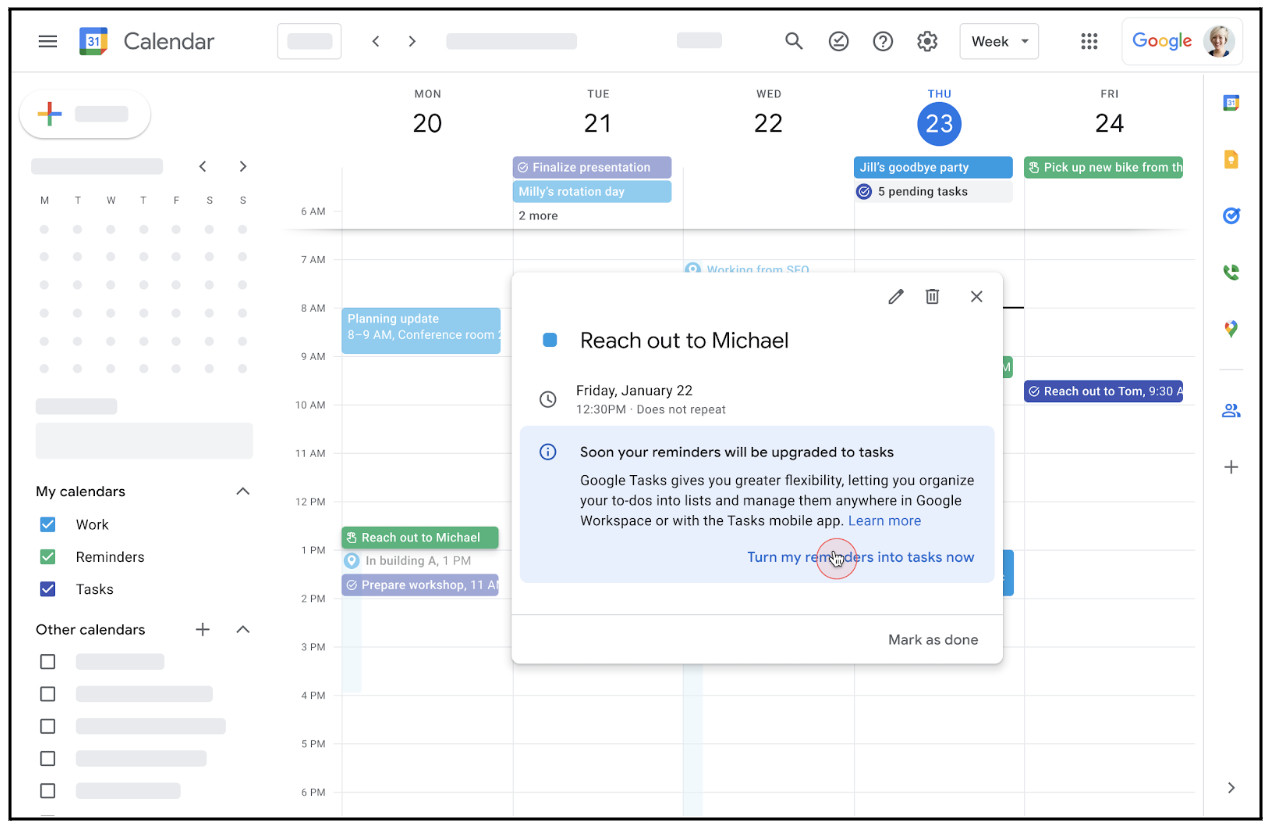1271x828 pixels.
Task: Click the Mark as done button
Action: click(932, 640)
